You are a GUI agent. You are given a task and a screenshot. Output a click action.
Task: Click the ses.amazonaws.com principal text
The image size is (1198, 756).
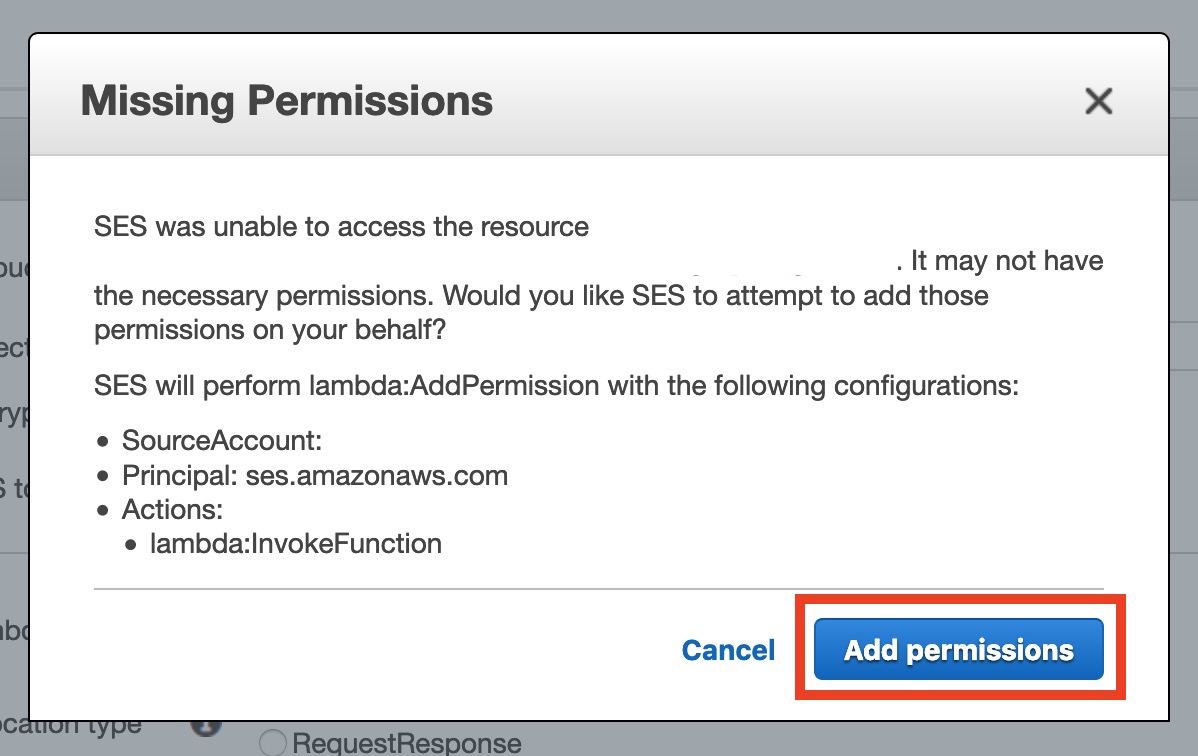click(x=376, y=475)
